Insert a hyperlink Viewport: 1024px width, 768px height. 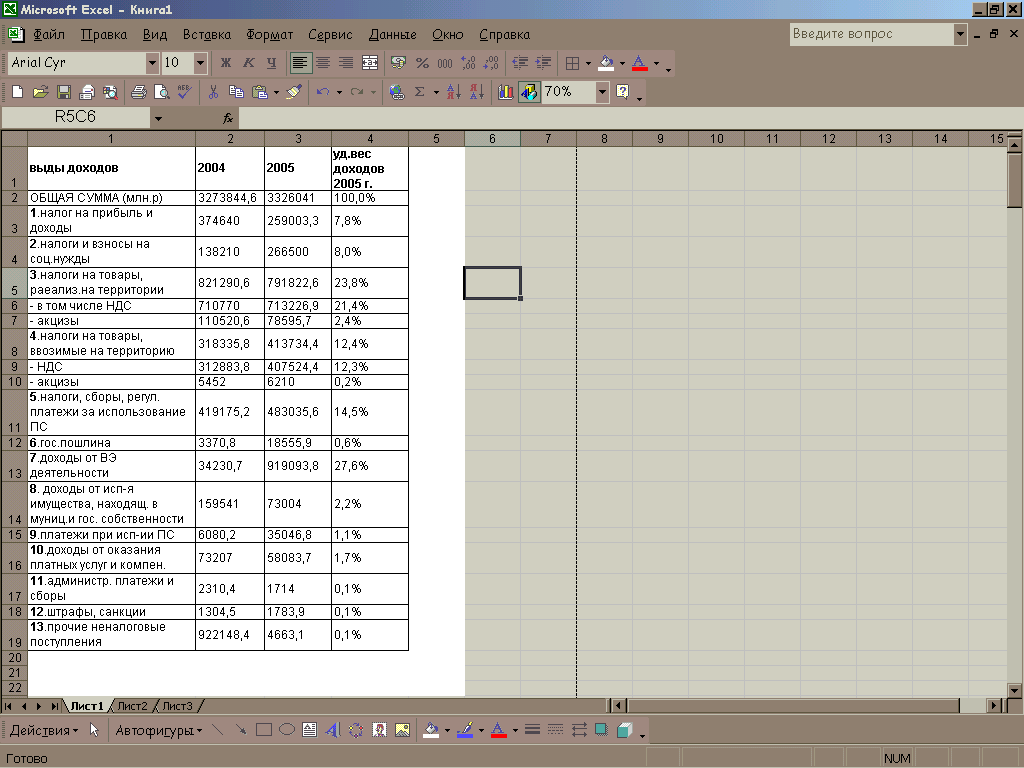396,92
